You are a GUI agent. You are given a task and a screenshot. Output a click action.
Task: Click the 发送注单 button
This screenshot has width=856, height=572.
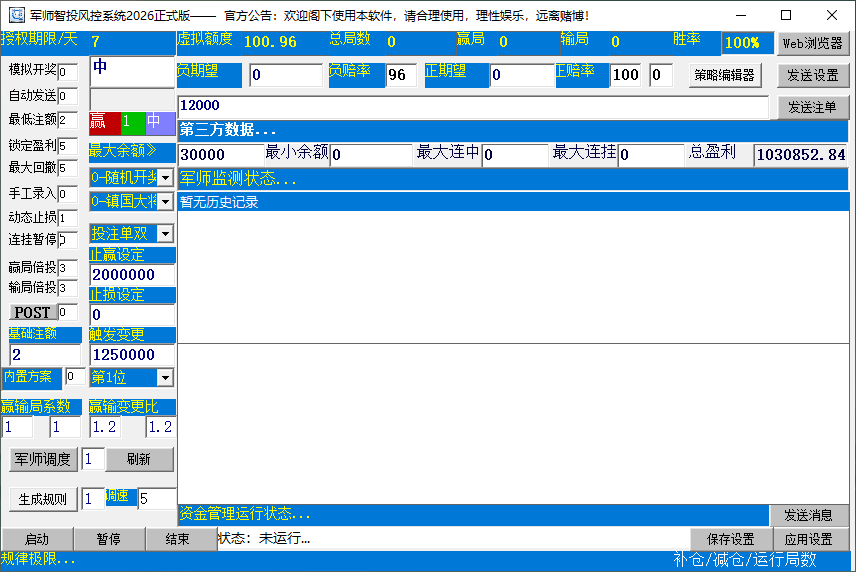813,108
